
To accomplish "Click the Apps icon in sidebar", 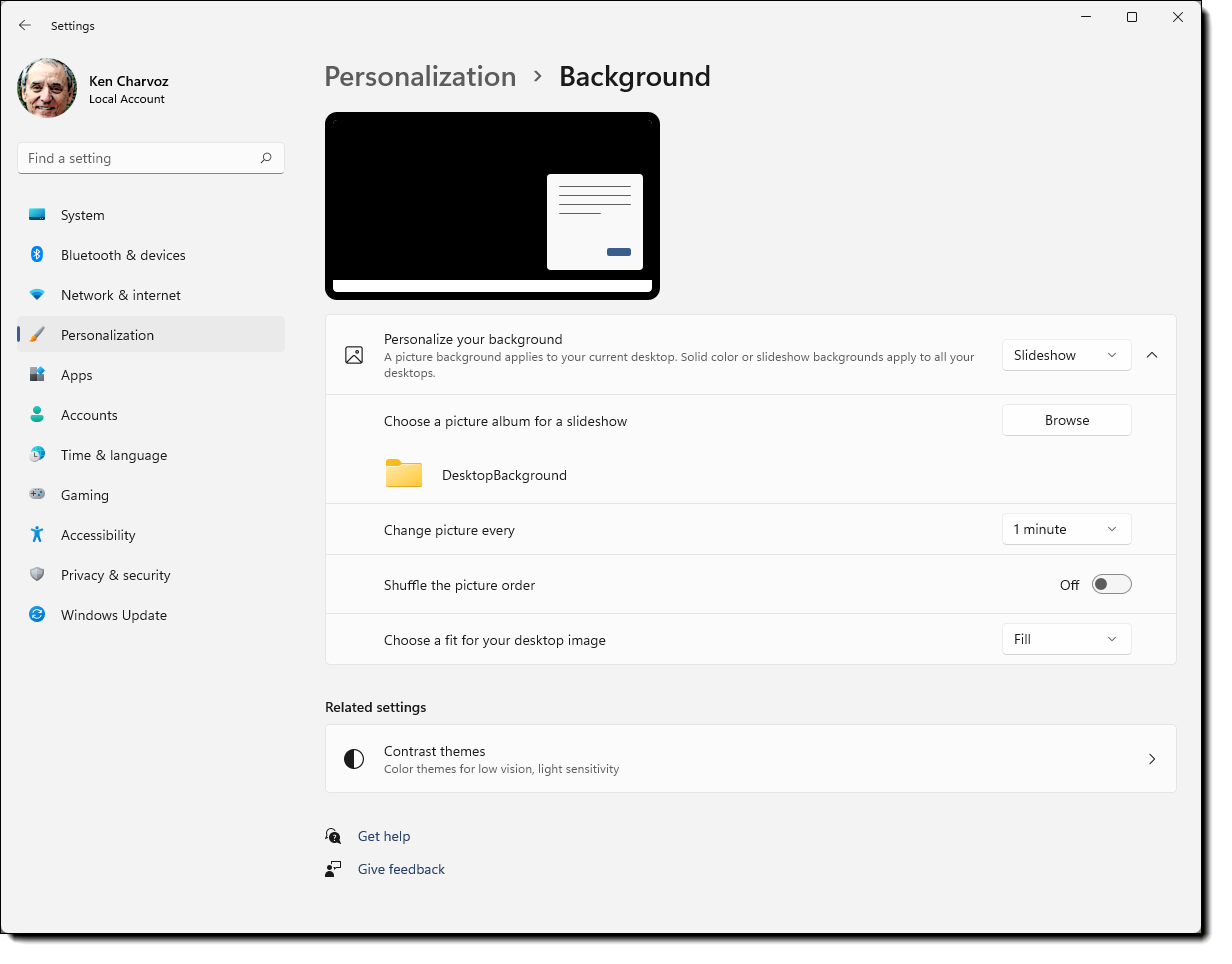I will pyautogui.click(x=37, y=375).
